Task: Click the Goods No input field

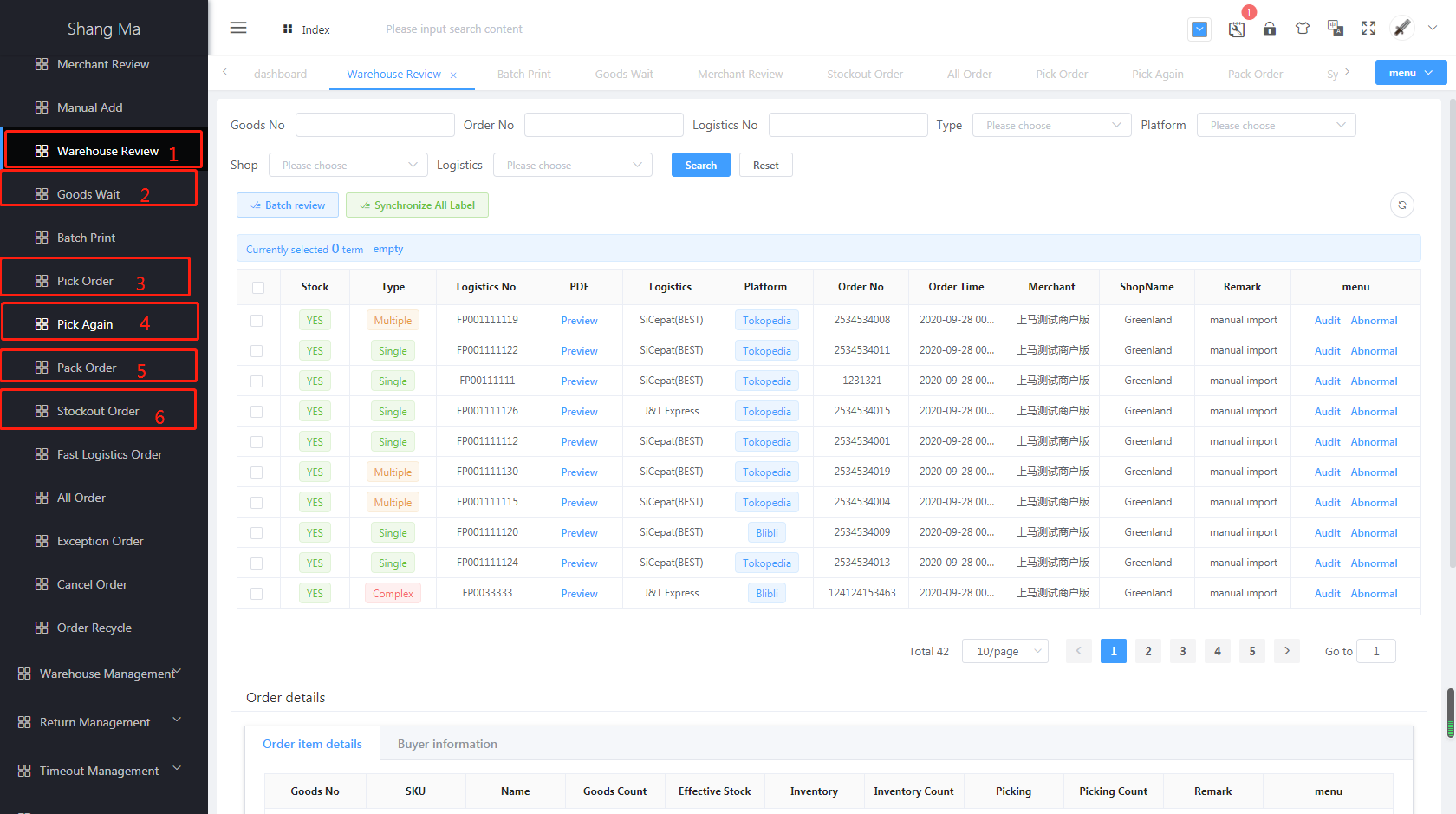Action: (x=375, y=125)
